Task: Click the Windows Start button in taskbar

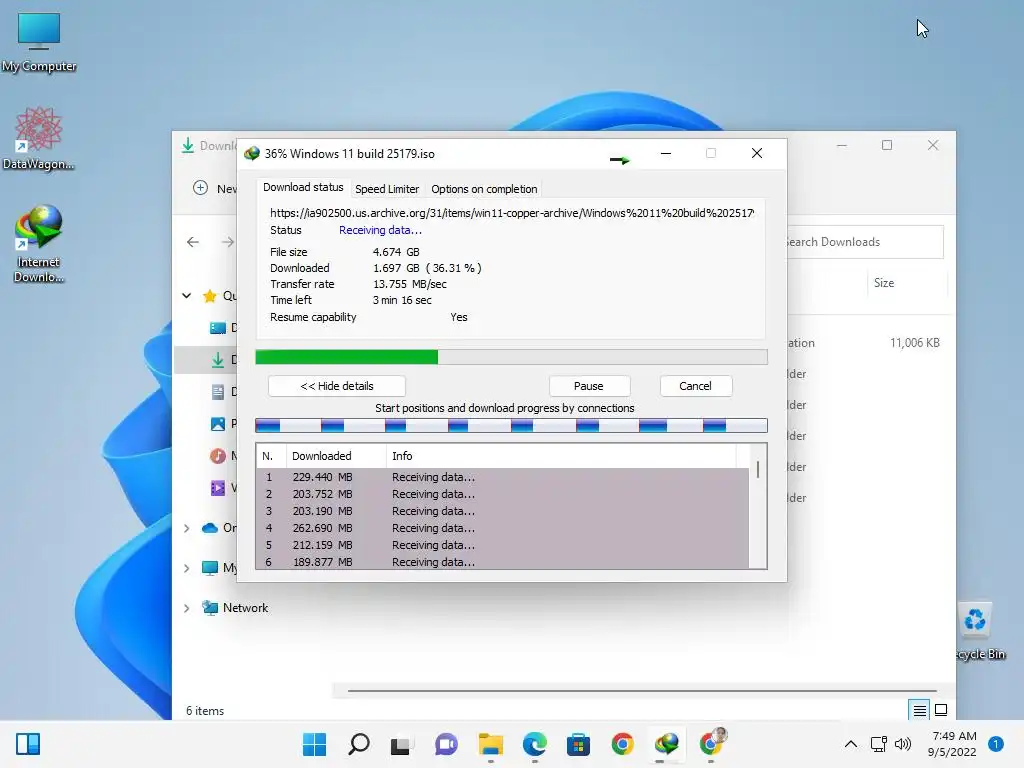Action: coord(314,744)
